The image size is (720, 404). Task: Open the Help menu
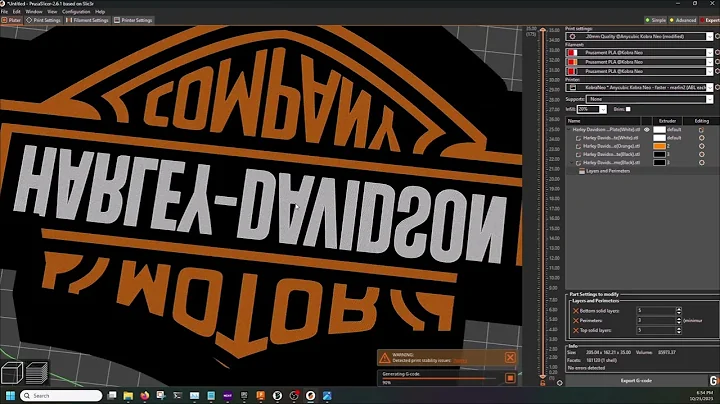click(x=100, y=11)
